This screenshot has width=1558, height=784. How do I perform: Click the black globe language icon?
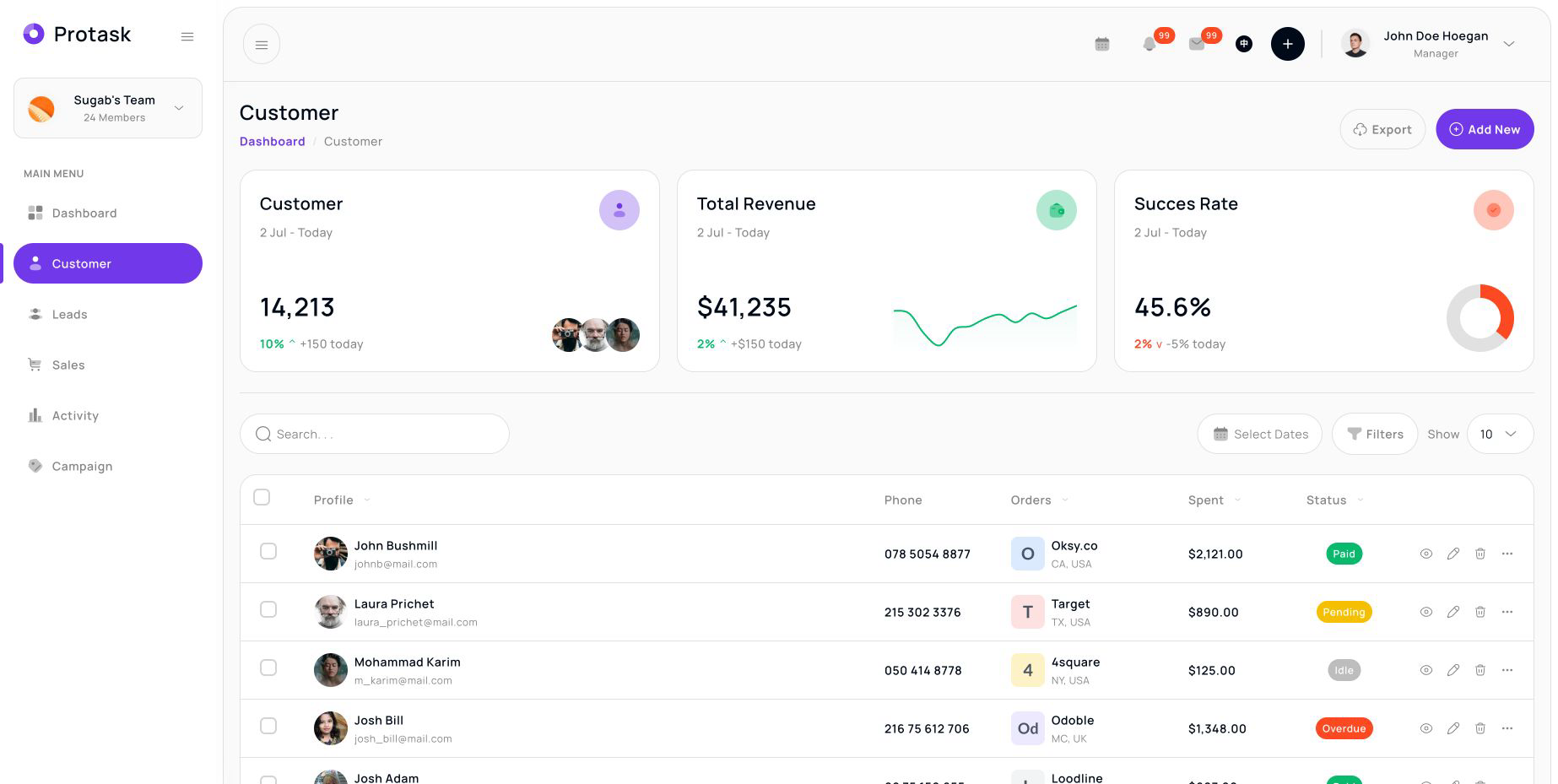tap(1243, 44)
